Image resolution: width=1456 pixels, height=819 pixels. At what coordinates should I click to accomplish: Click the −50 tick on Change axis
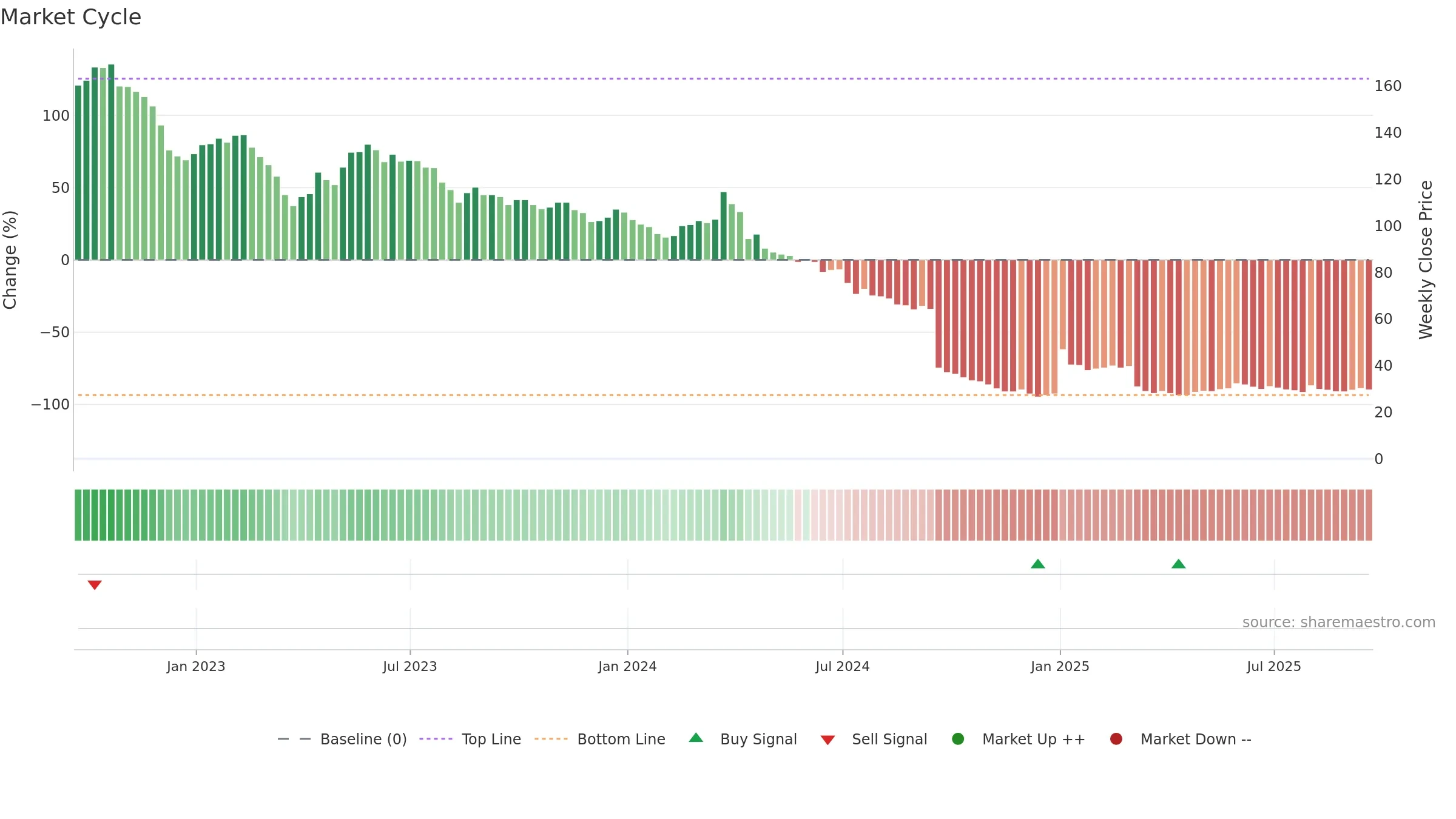pyautogui.click(x=55, y=332)
